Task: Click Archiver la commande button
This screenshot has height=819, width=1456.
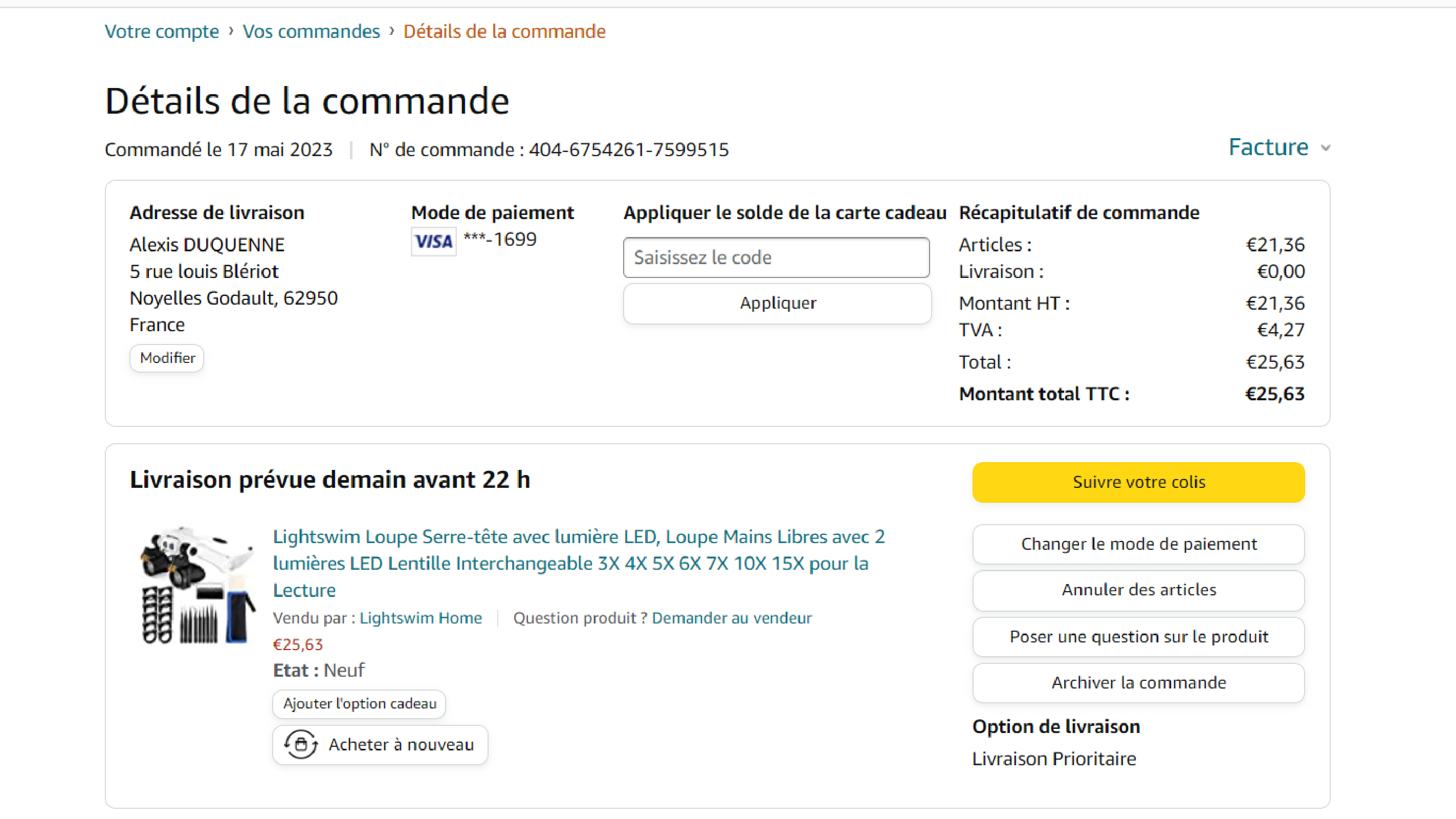Action: click(1138, 683)
